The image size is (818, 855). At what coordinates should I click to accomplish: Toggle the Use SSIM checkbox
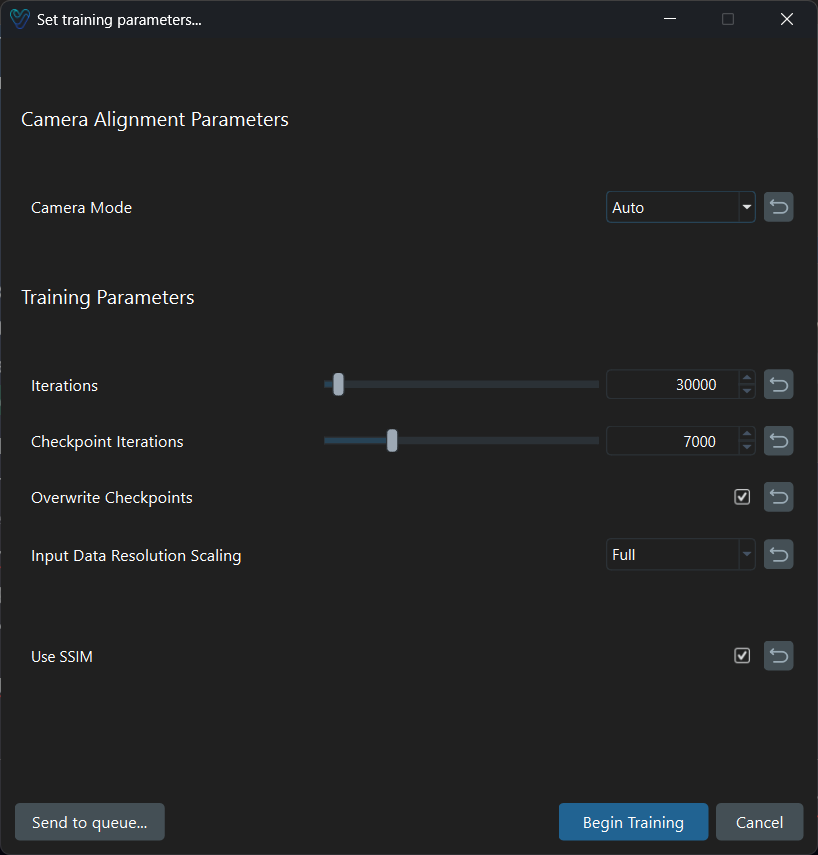(742, 656)
